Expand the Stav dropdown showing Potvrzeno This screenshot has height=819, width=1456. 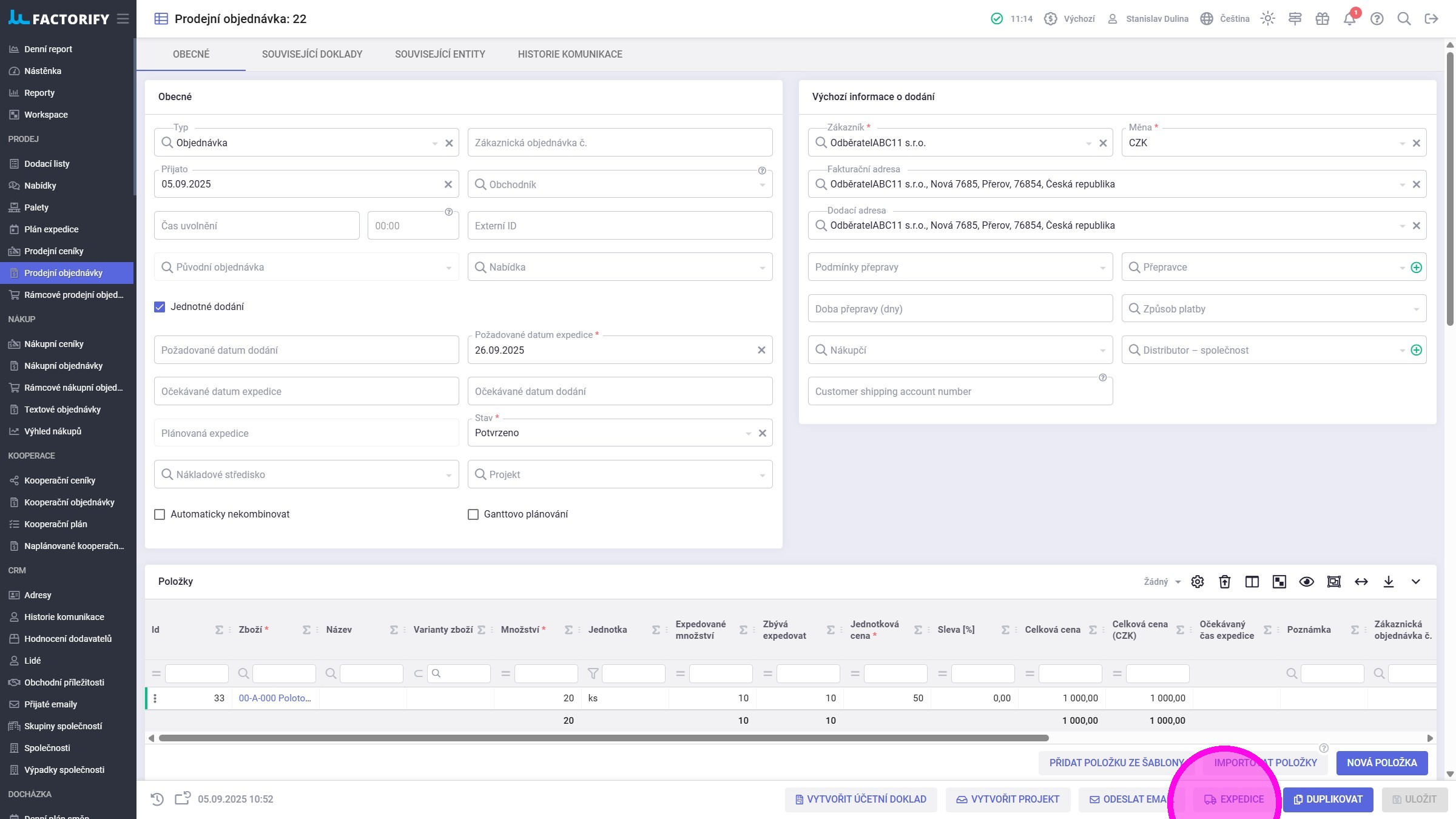point(748,433)
